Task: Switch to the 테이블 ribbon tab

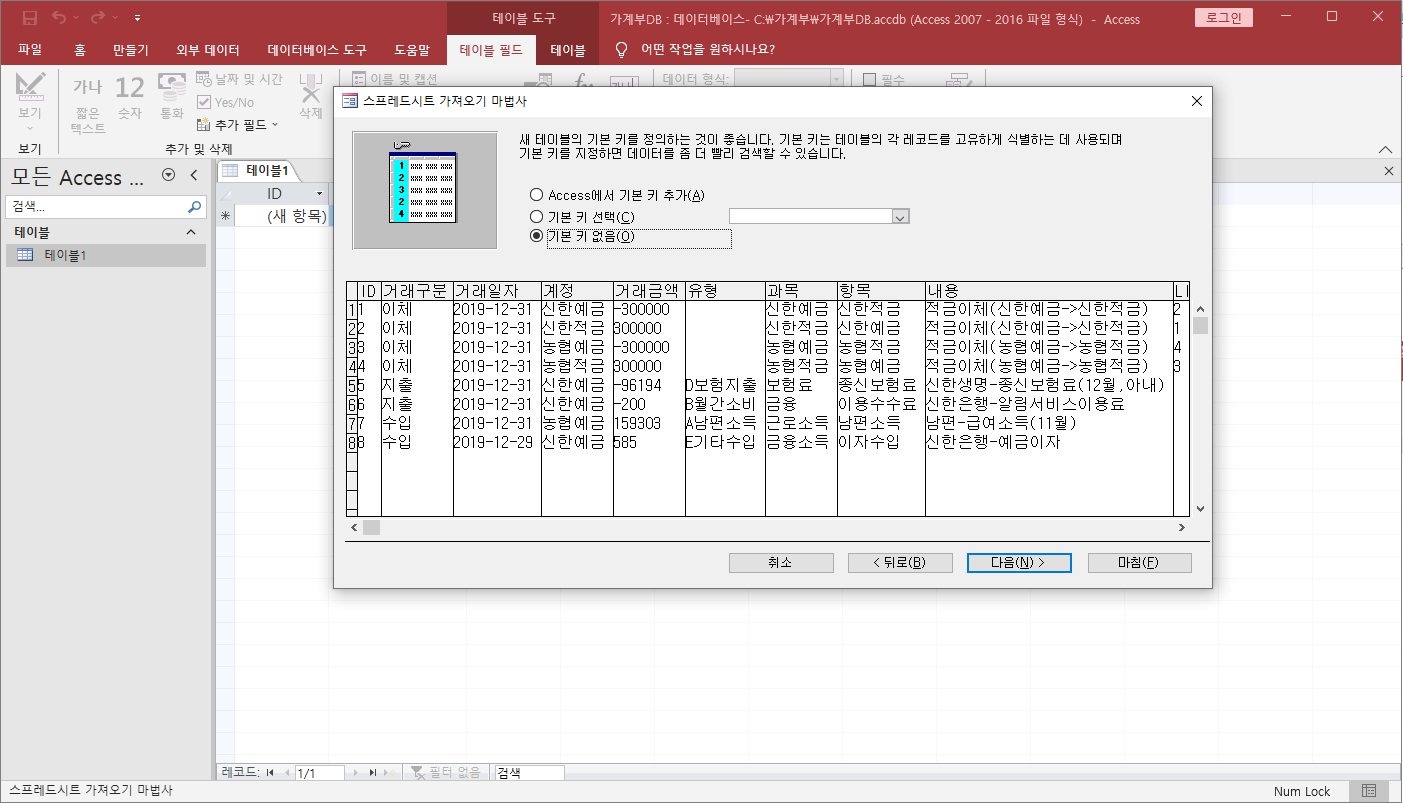Action: pos(568,49)
